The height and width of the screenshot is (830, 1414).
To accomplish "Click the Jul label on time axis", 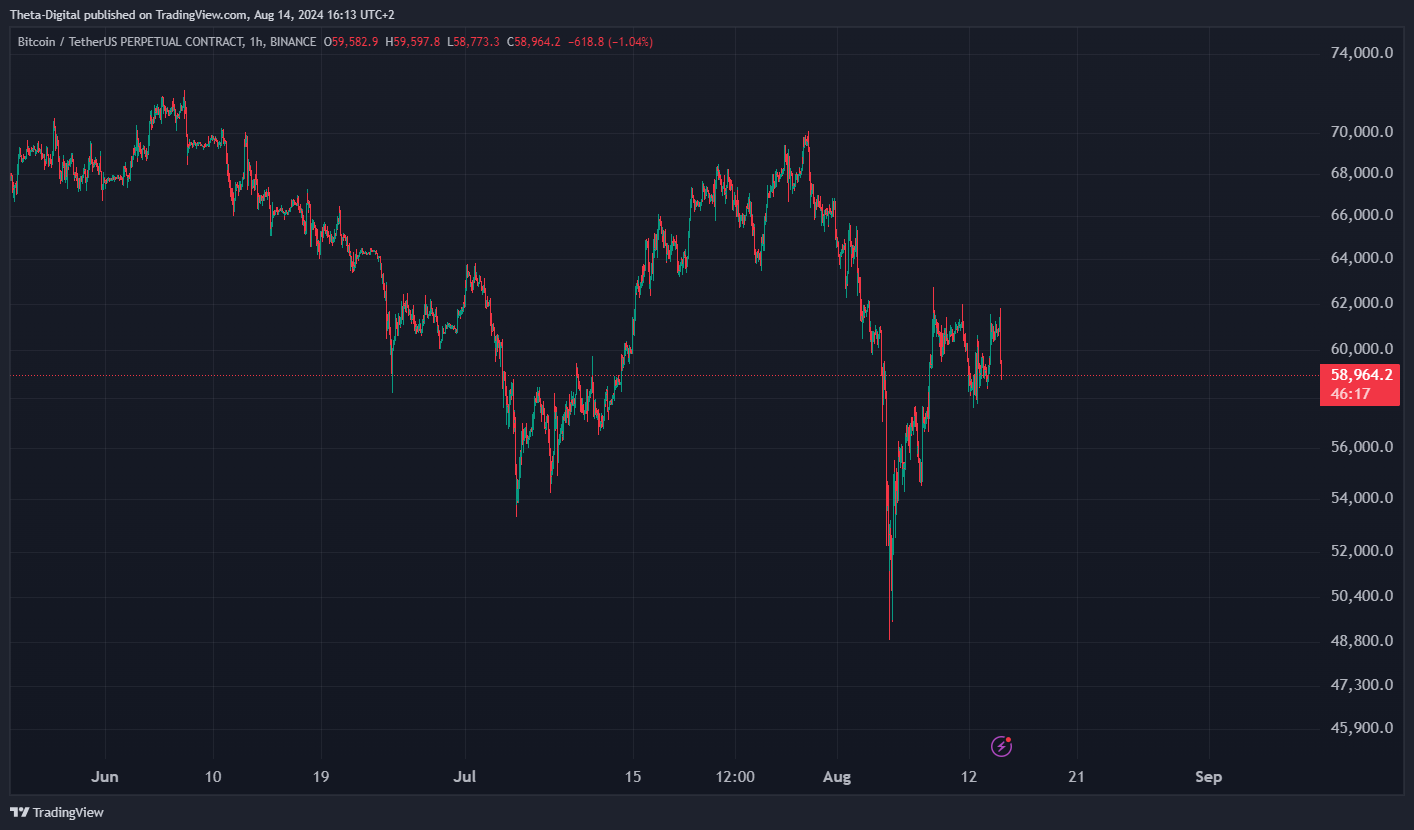I will (x=464, y=777).
